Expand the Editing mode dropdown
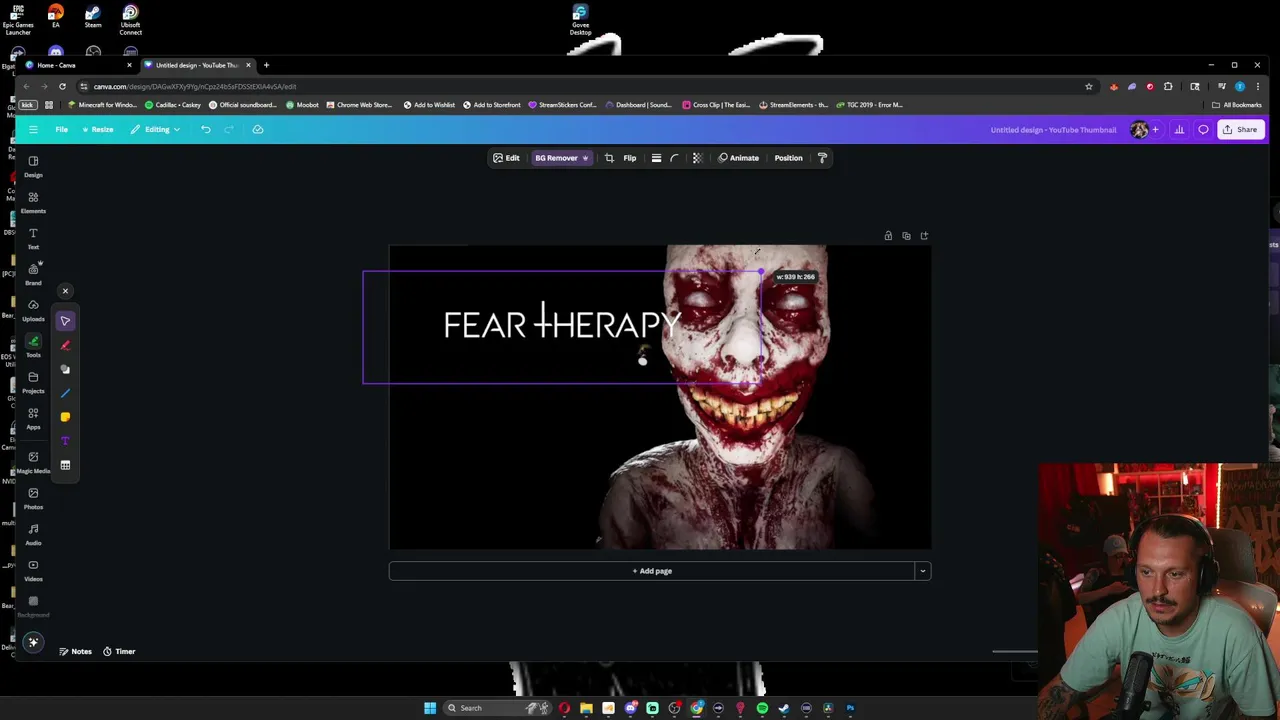The image size is (1280, 720). coord(155,129)
